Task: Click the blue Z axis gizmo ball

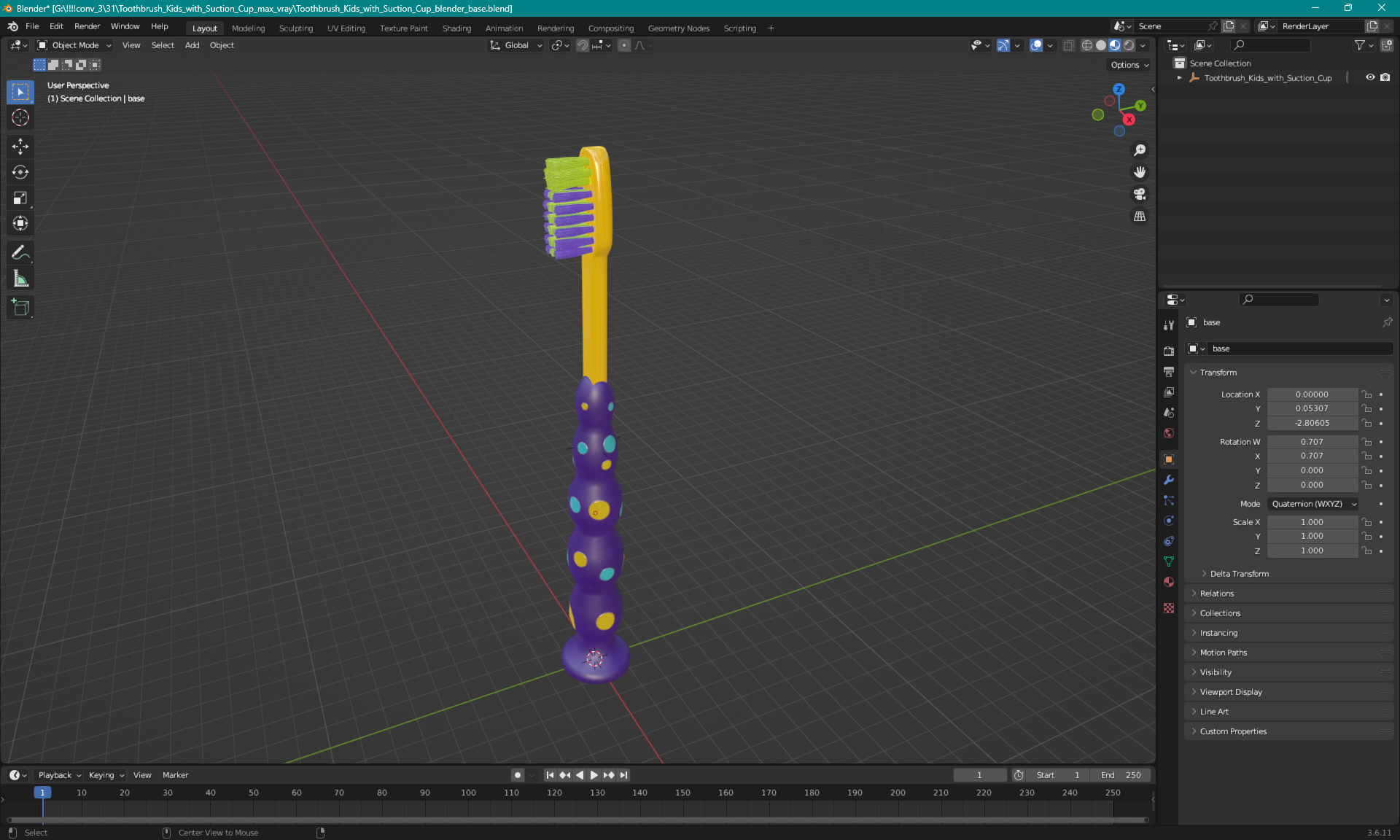Action: [x=1119, y=89]
